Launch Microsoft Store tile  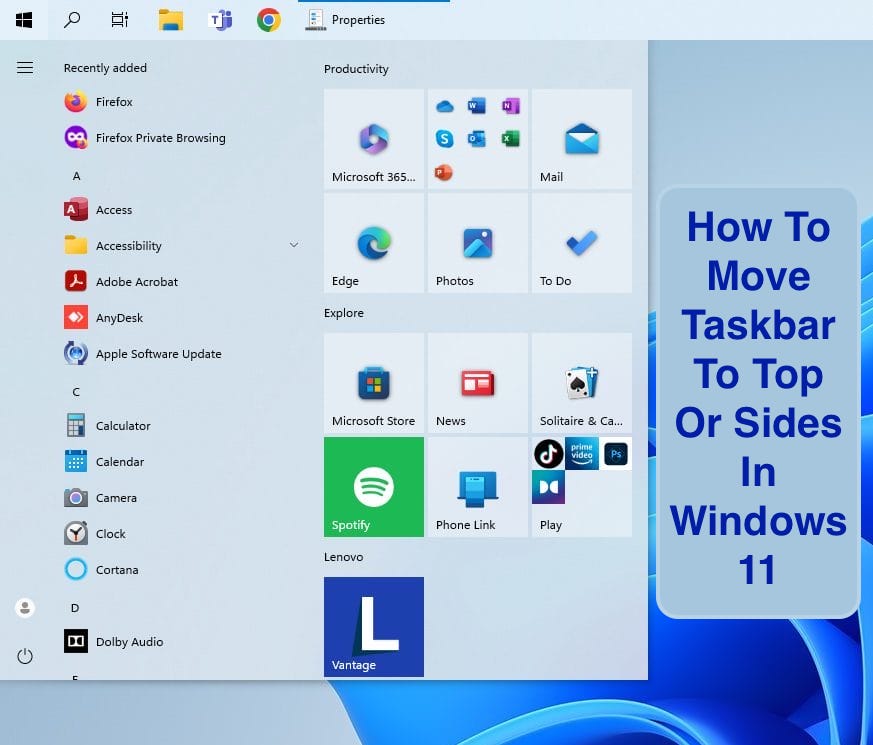(374, 383)
